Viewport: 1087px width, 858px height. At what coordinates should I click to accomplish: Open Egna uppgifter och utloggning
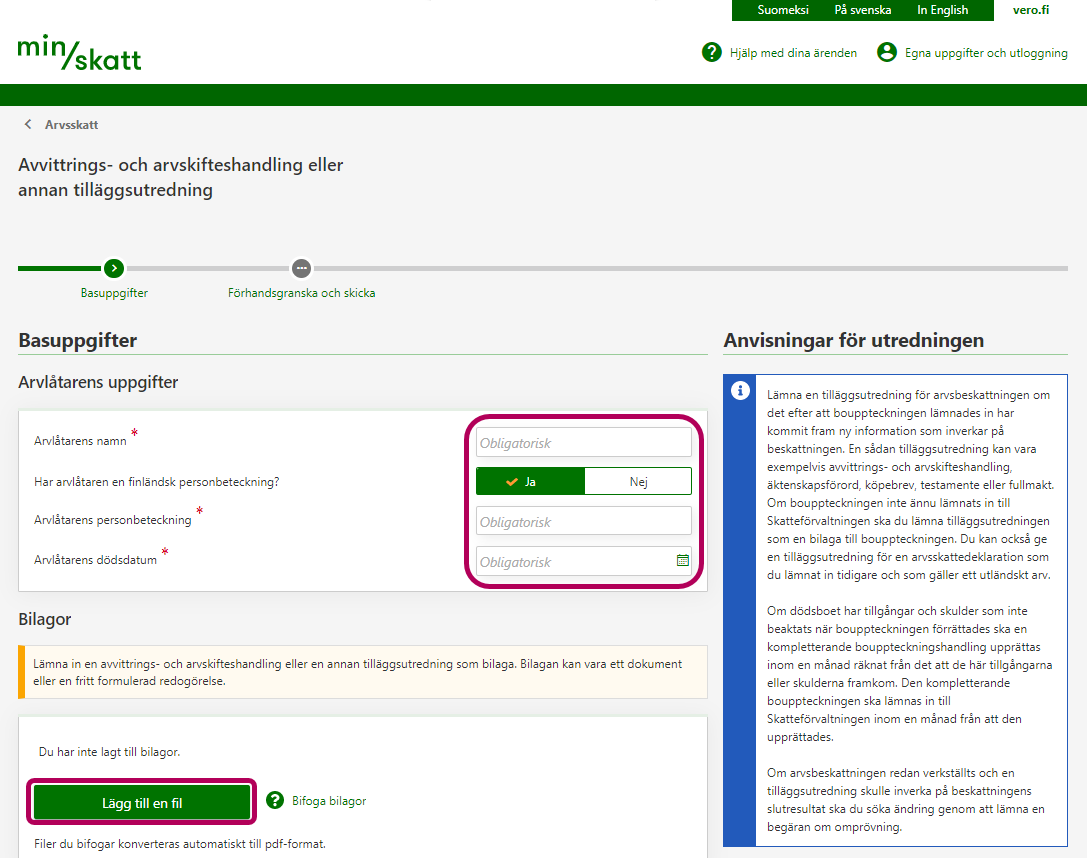985,53
